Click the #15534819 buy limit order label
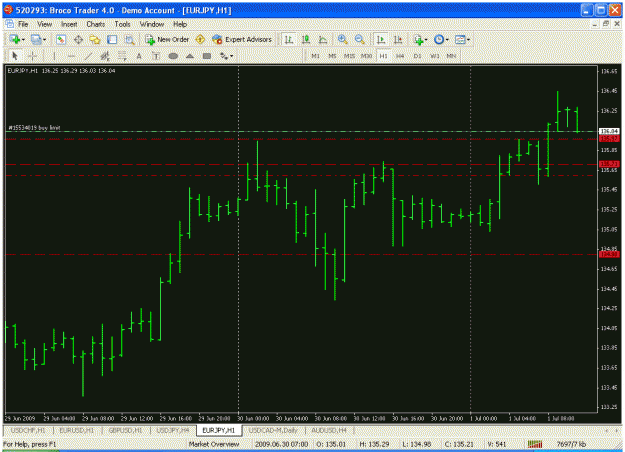625x452 pixels. [34, 128]
